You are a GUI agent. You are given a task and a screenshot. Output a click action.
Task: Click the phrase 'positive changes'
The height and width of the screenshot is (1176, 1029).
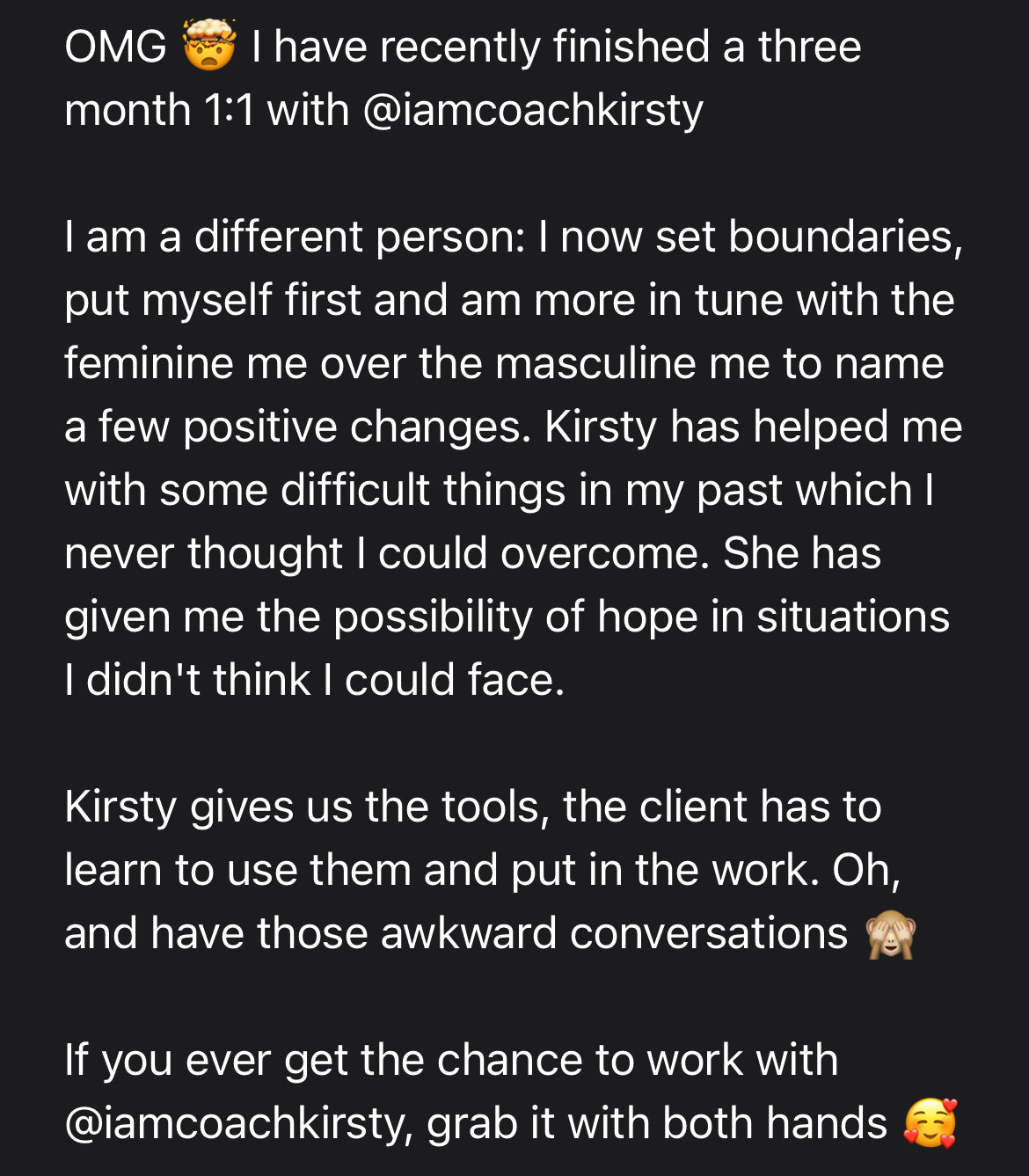pyautogui.click(x=356, y=427)
